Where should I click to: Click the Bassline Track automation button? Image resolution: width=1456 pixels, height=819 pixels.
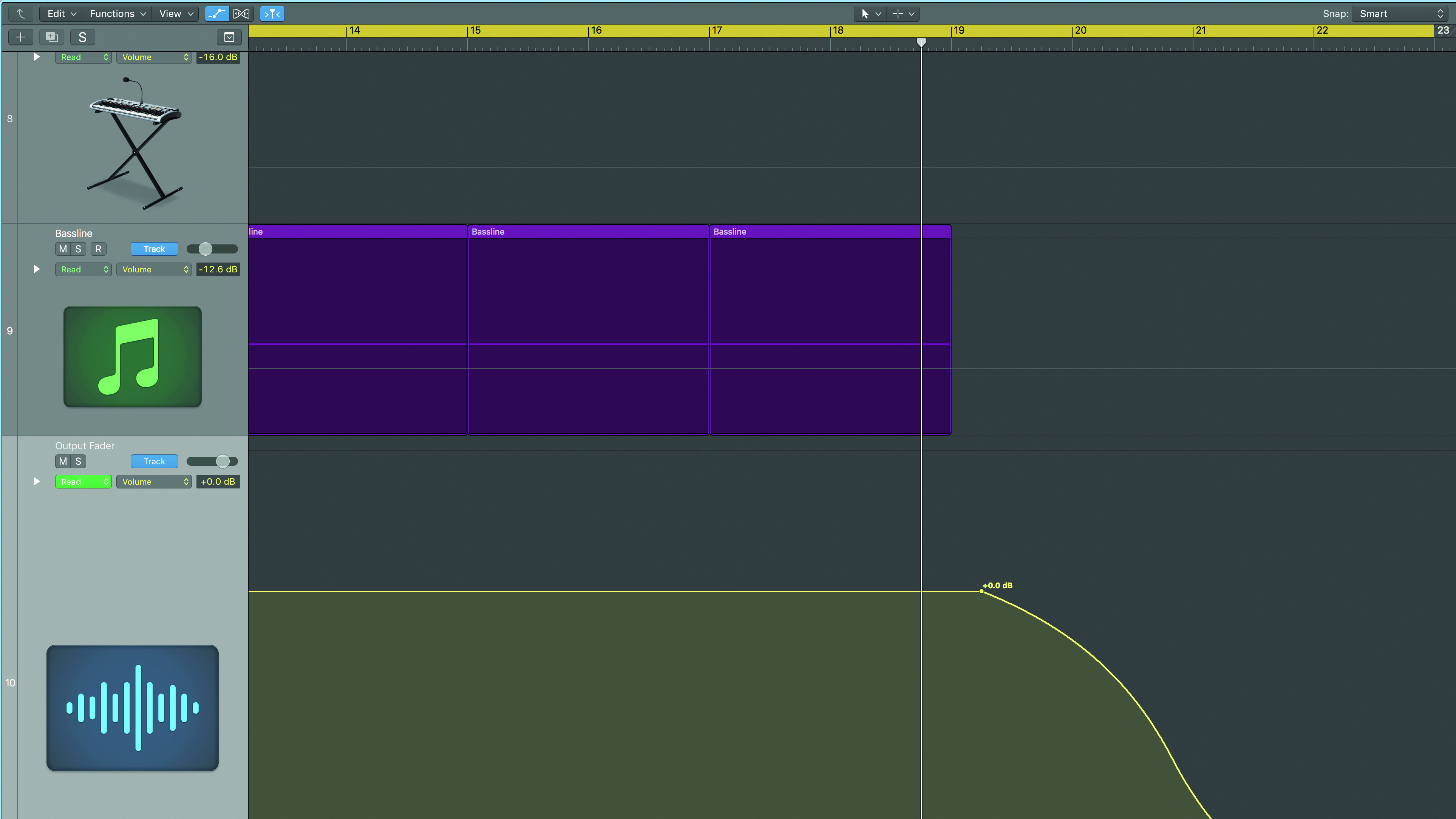tap(154, 249)
